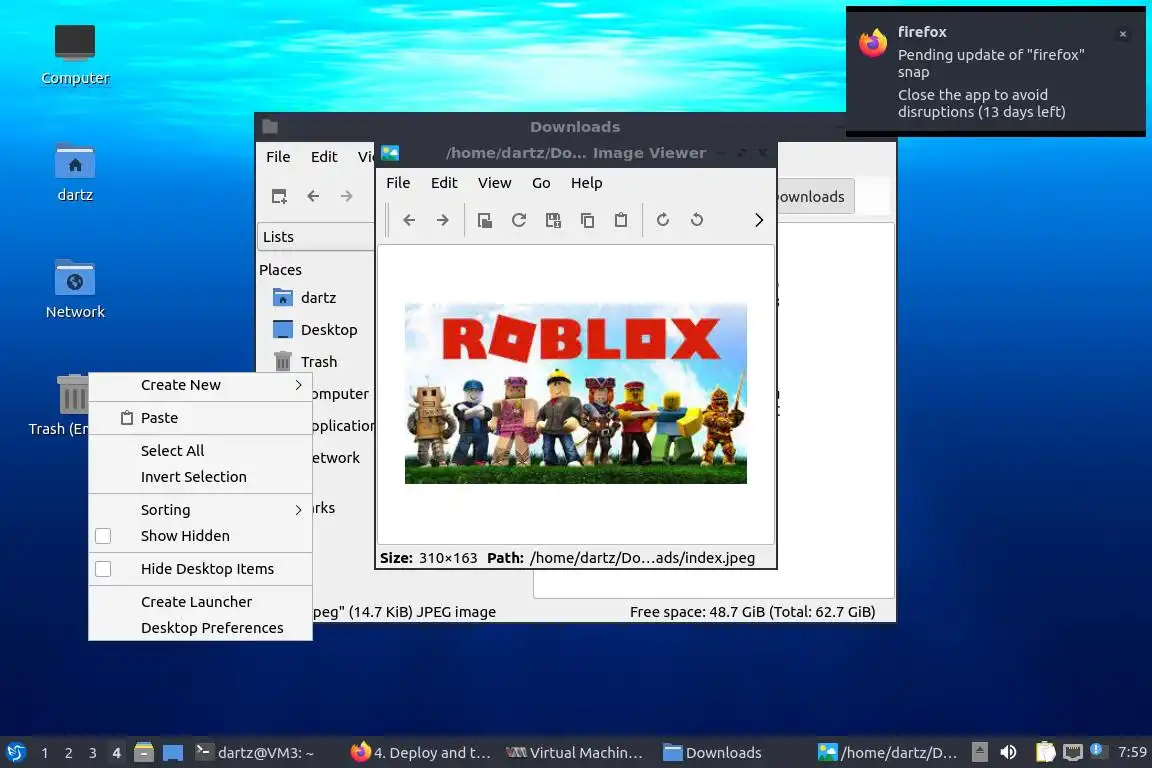Screen dimensions: 1152x768
Task: Click the Save As icon in Image Viewer
Action: coord(553,220)
